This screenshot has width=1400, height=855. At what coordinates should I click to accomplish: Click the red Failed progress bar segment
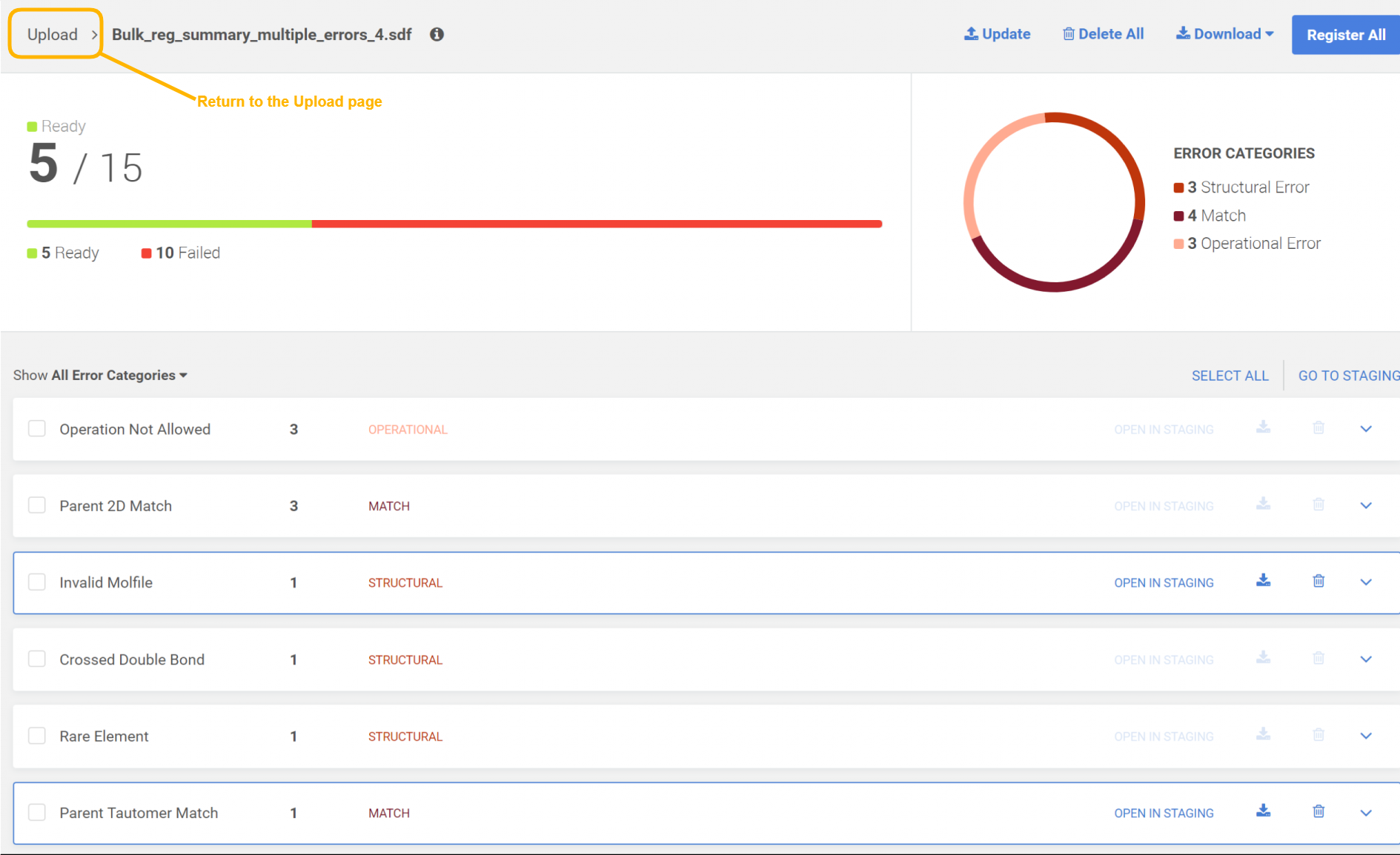click(x=596, y=224)
